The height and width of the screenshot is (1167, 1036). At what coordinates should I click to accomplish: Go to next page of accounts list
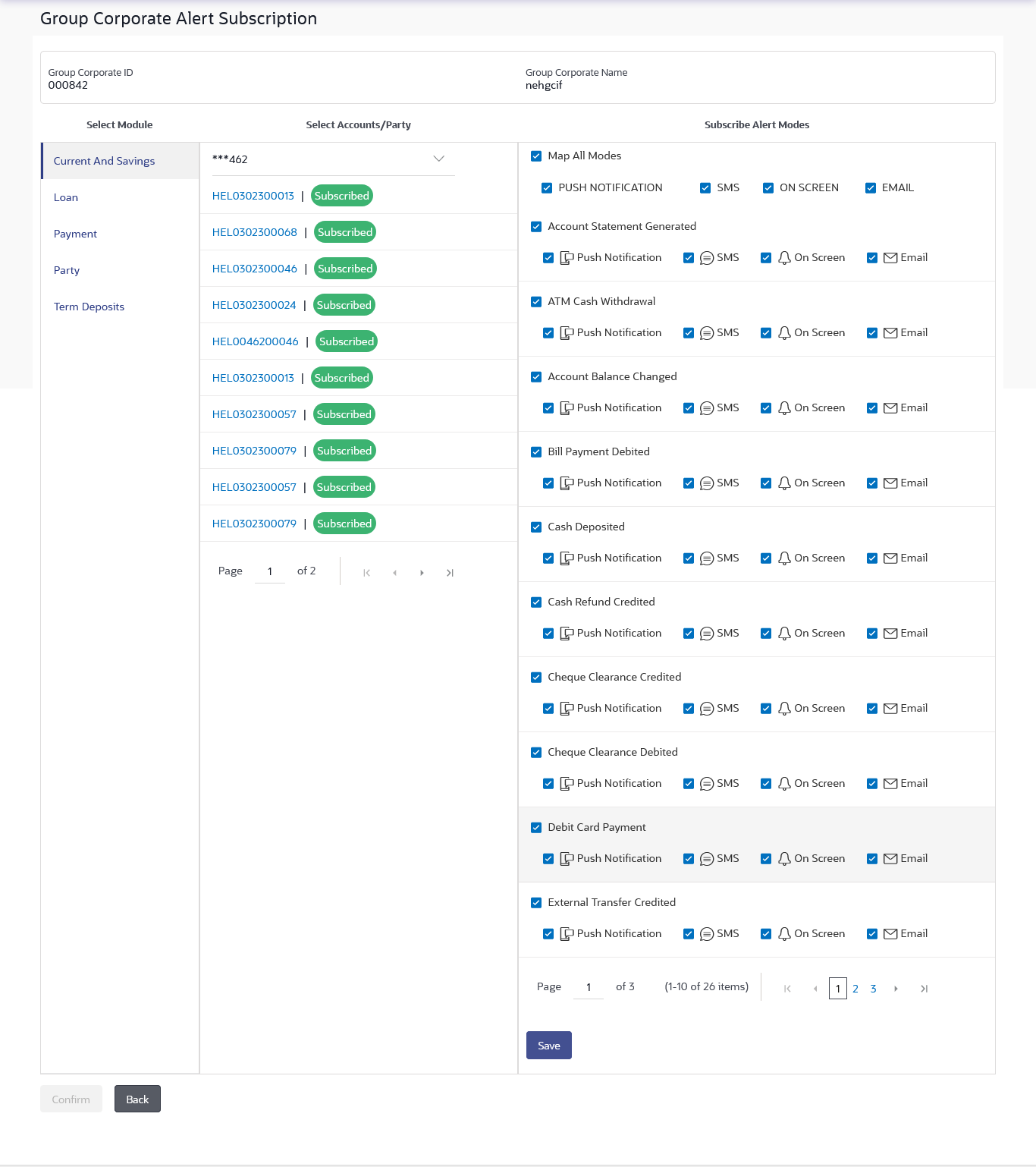[422, 573]
